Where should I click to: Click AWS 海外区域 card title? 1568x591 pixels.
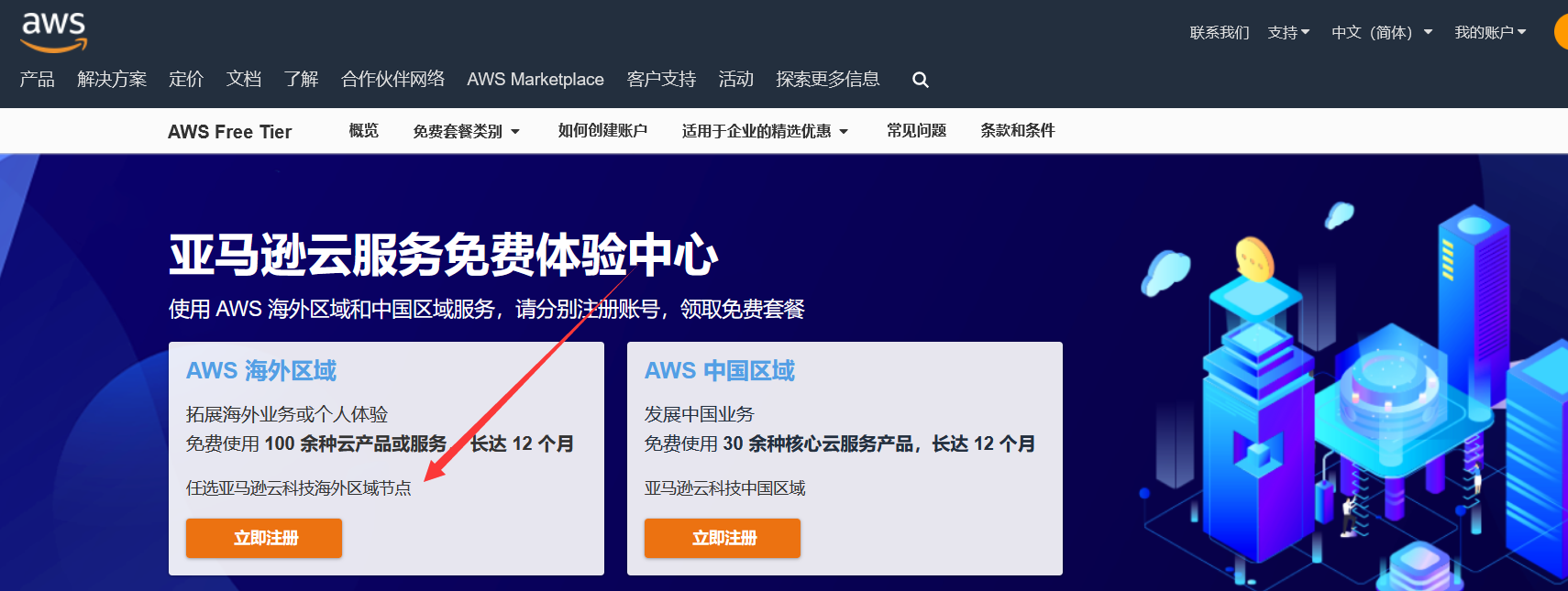coord(261,370)
